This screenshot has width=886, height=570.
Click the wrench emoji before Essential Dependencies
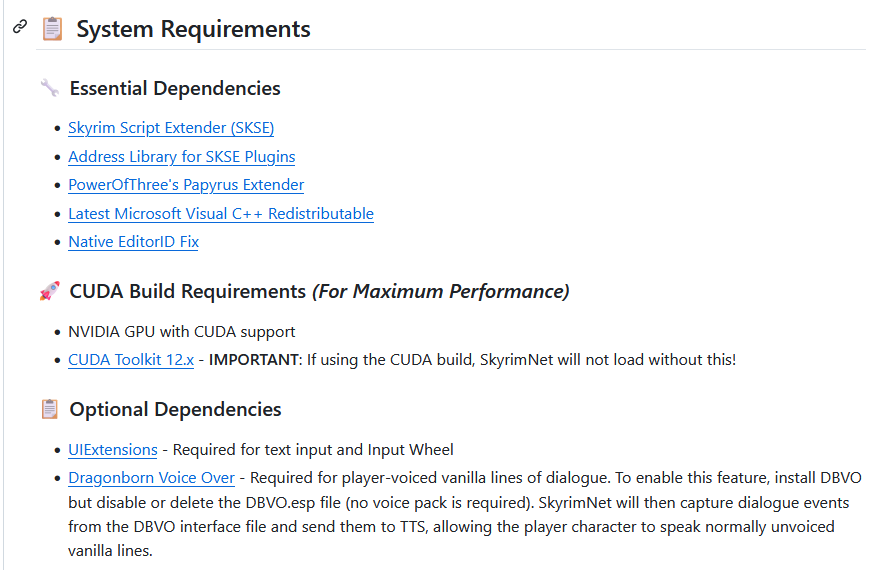(49, 88)
